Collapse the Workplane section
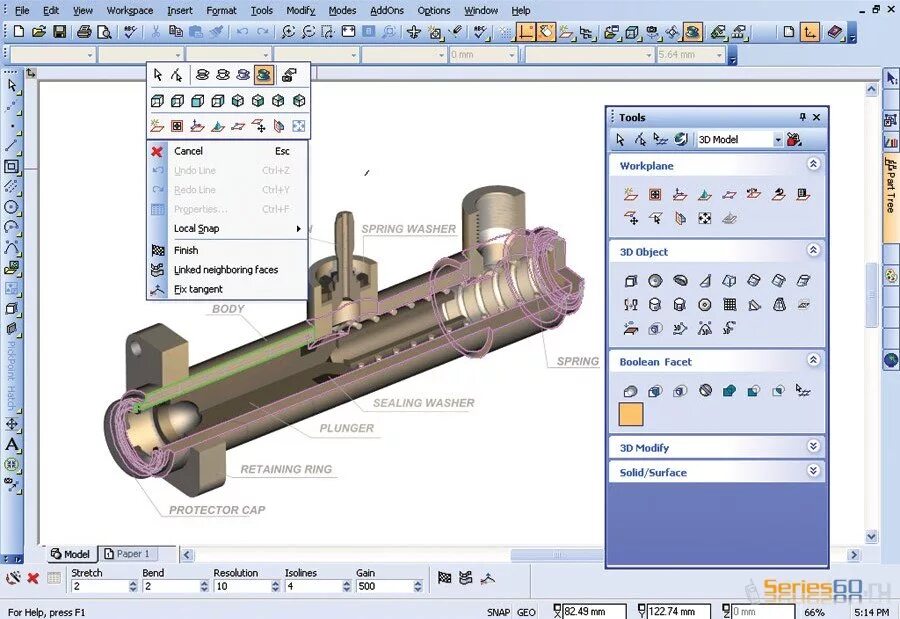This screenshot has height=619, width=900. 813,164
